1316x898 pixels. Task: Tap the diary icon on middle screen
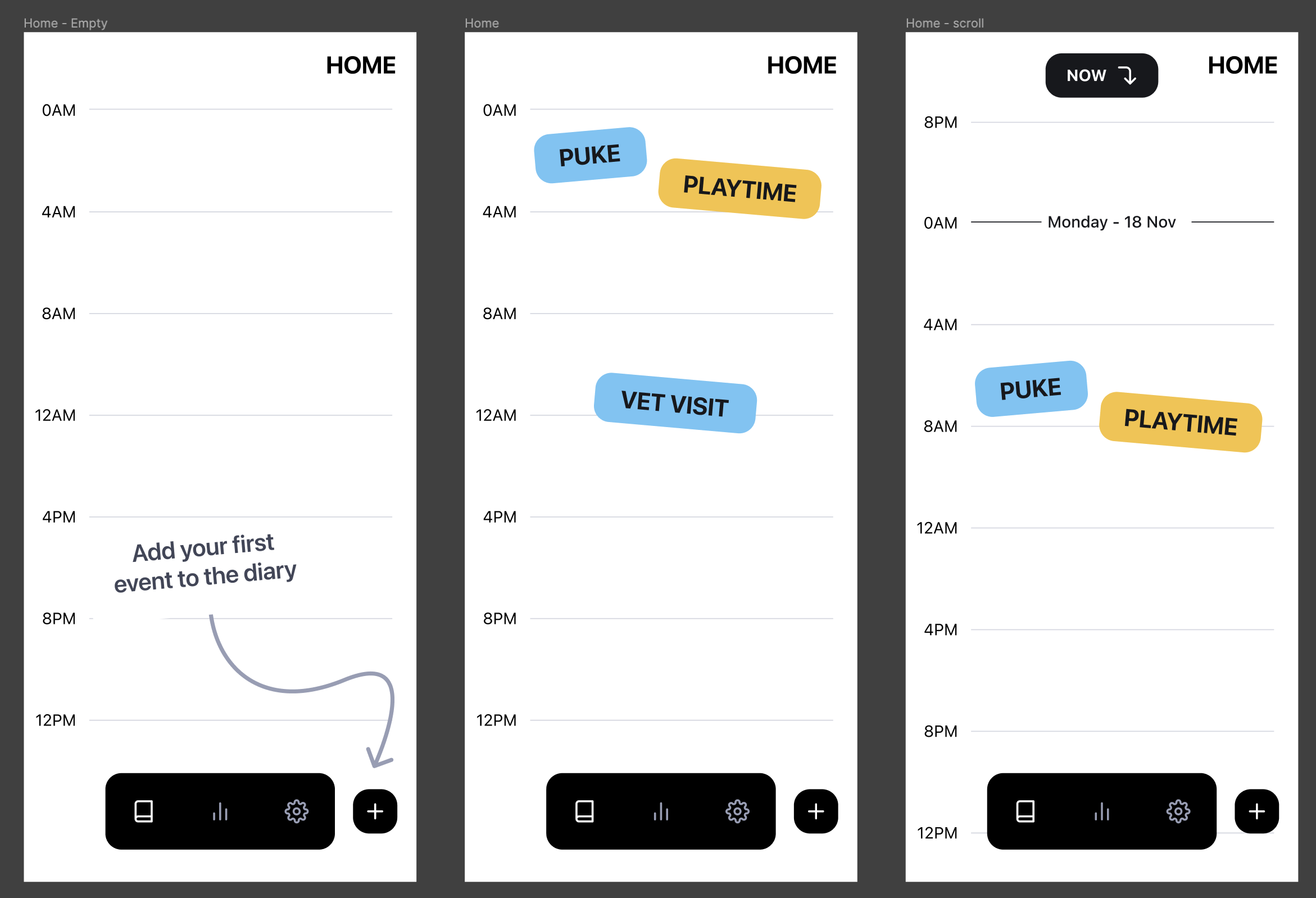584,811
